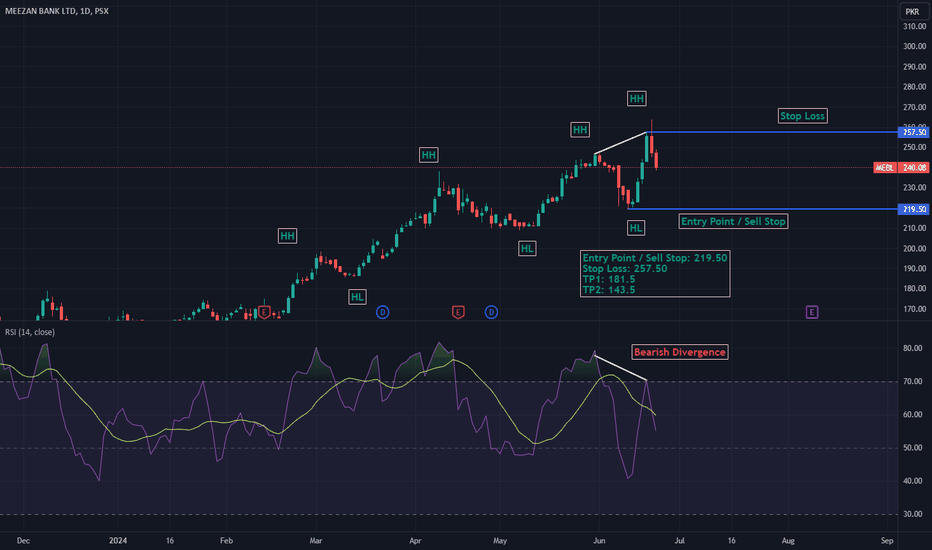Select the HH label above the late-May high
Viewport: 932px width, 550px height.
580,130
